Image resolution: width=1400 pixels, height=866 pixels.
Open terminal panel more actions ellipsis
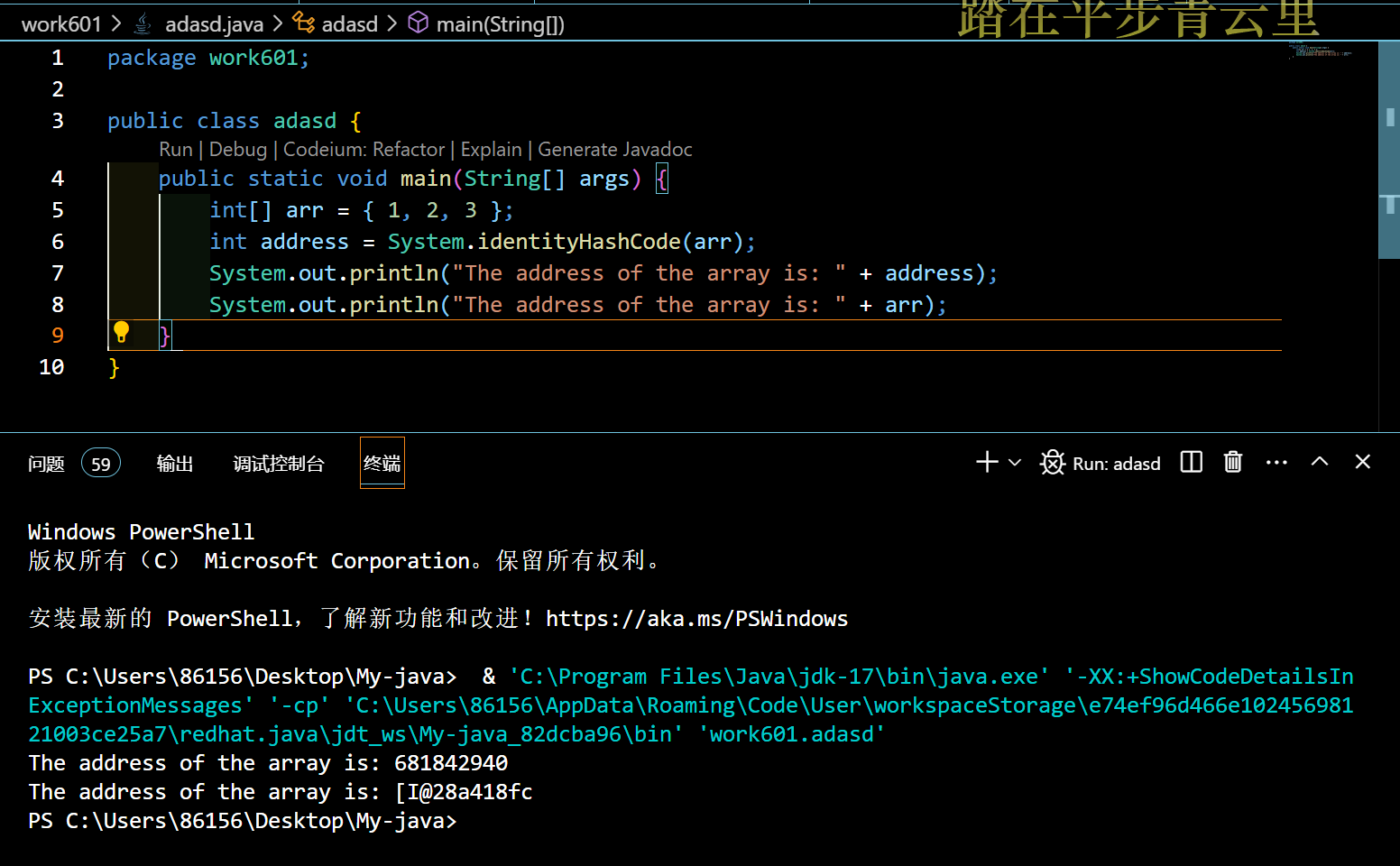pyautogui.click(x=1276, y=463)
